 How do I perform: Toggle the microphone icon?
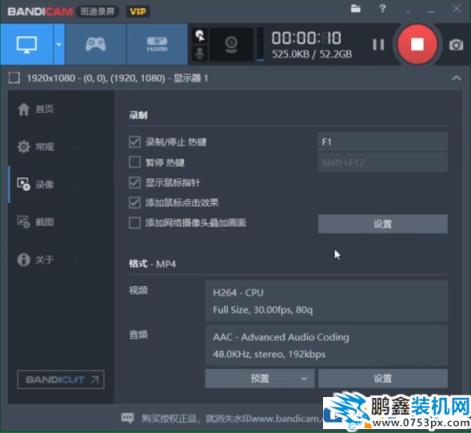point(200,53)
